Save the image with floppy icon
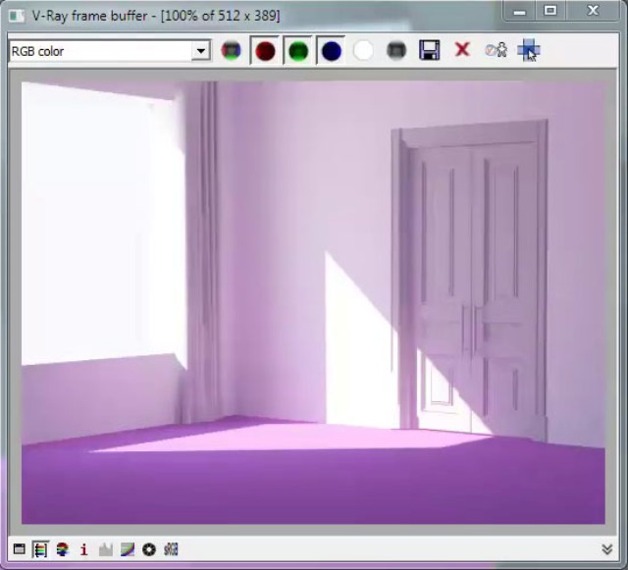628x570 pixels. click(x=429, y=50)
